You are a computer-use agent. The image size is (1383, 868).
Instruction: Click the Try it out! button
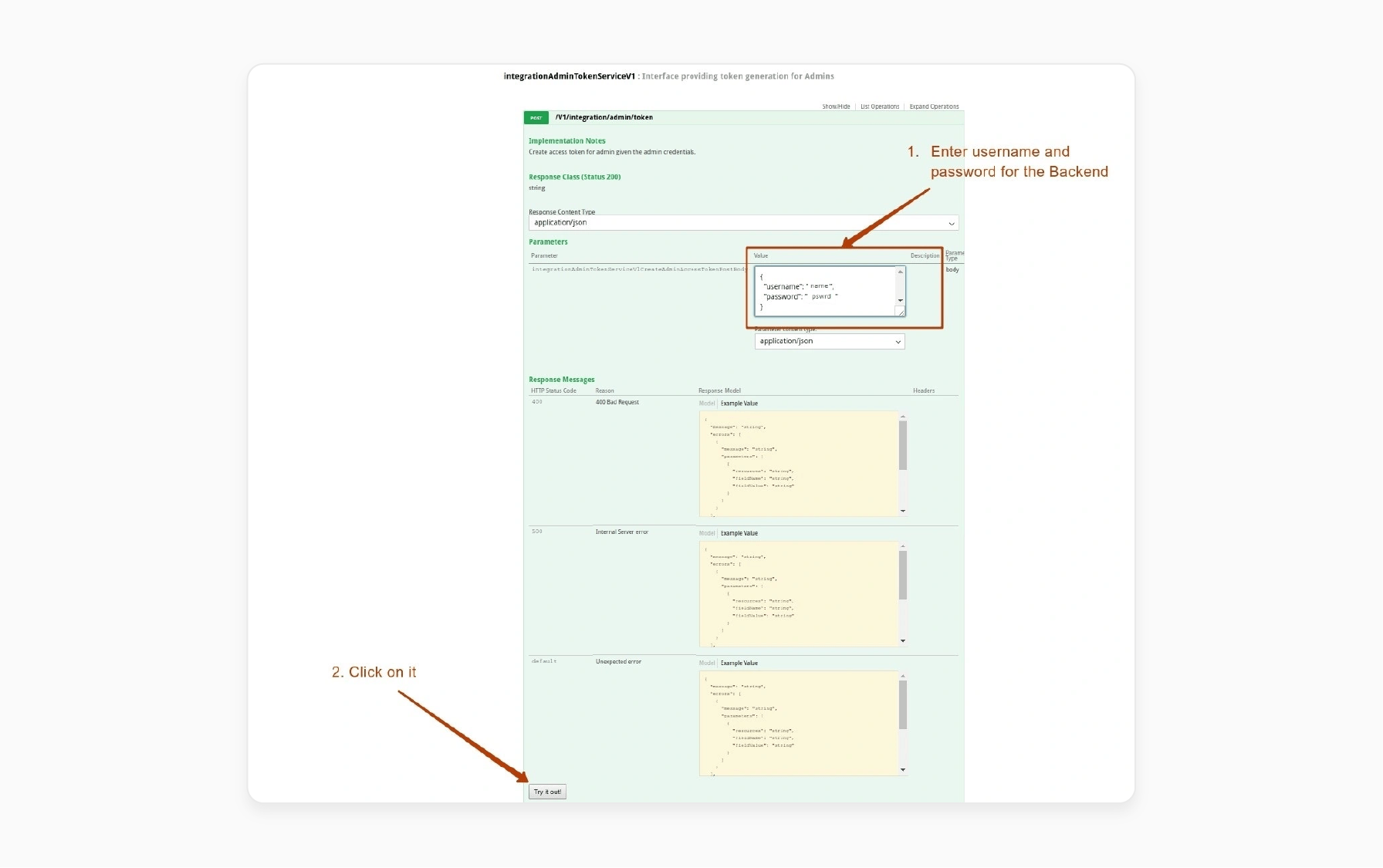click(x=547, y=792)
